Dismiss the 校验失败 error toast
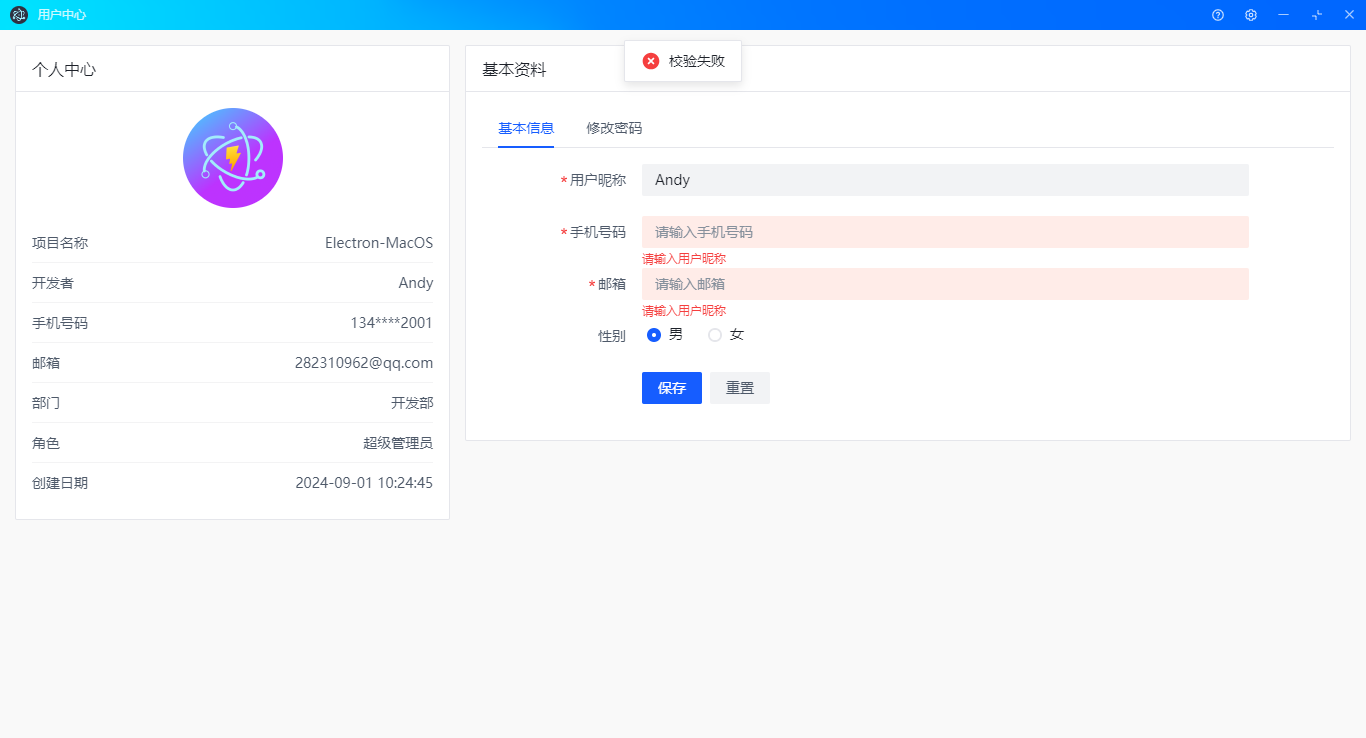The width and height of the screenshot is (1366, 738). 683,61
